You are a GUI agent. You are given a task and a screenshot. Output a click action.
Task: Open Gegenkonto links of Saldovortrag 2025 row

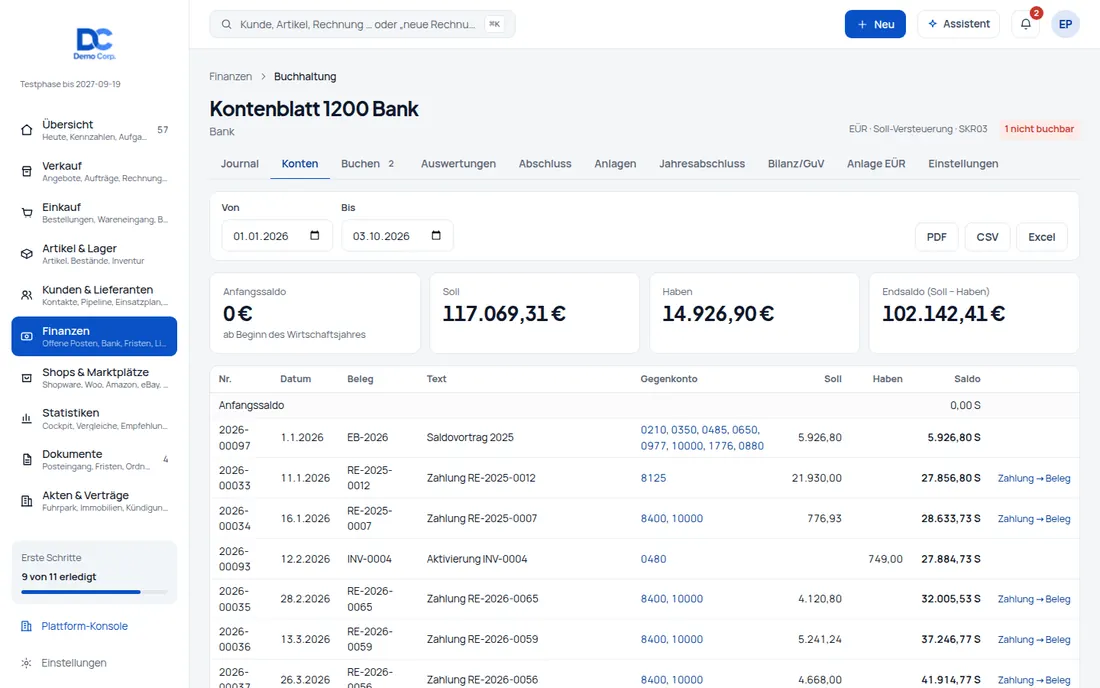pyautogui.click(x=702, y=438)
